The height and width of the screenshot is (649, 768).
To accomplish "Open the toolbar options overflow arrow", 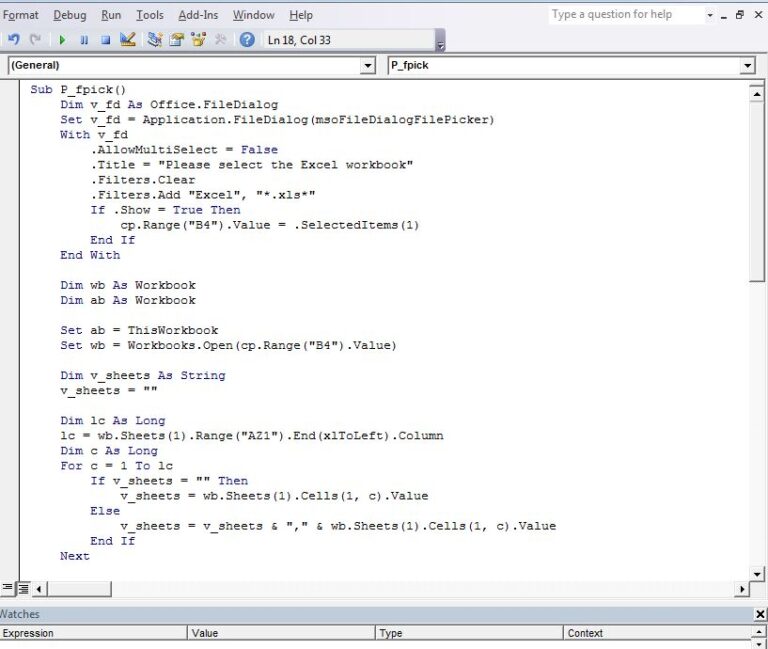I will tap(441, 44).
